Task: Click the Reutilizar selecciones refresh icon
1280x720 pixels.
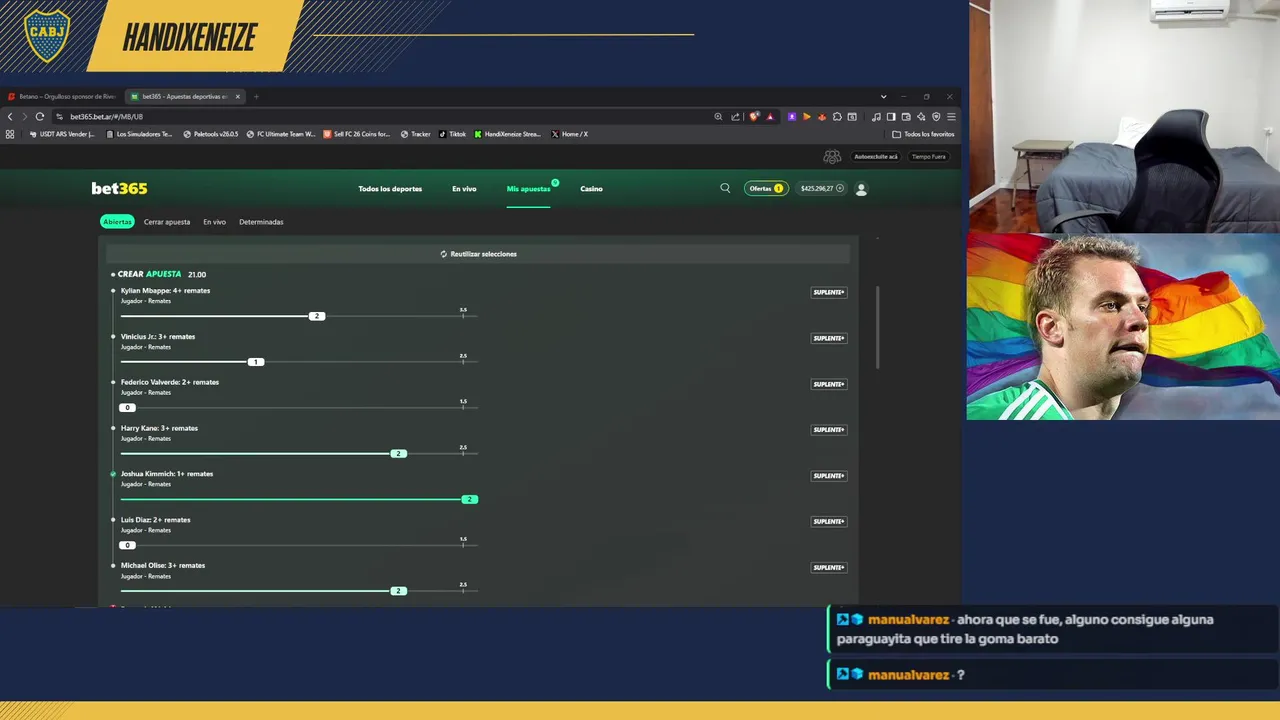Action: pyautogui.click(x=444, y=254)
